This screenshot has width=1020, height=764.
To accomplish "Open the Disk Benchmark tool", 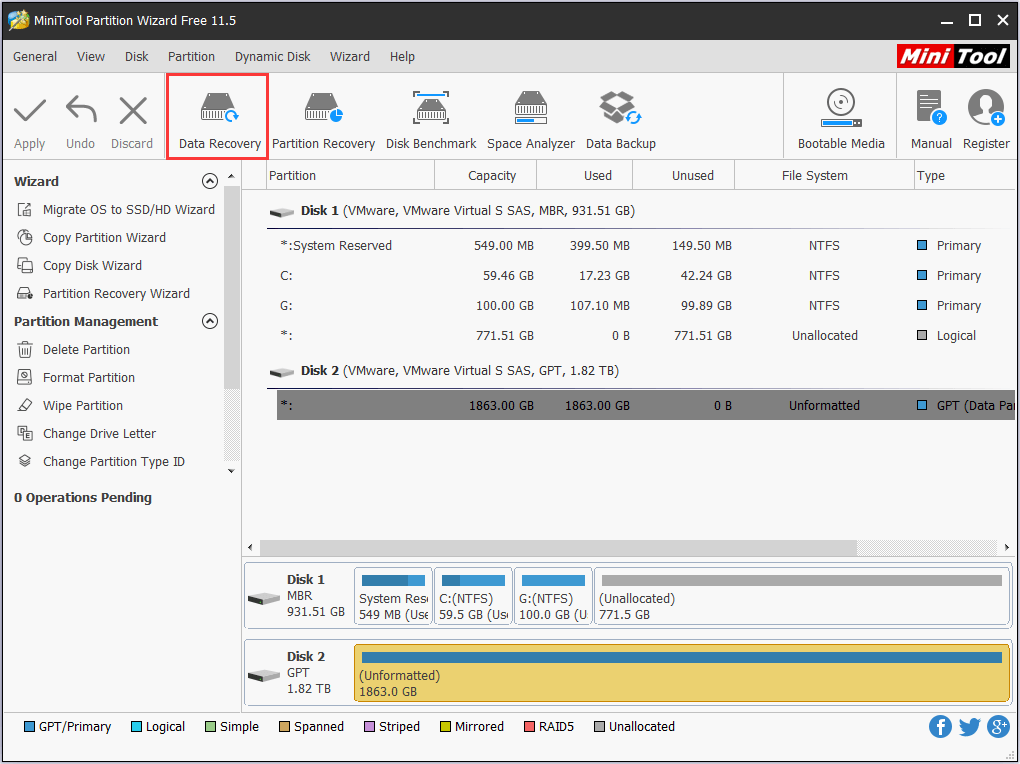I will (x=431, y=121).
